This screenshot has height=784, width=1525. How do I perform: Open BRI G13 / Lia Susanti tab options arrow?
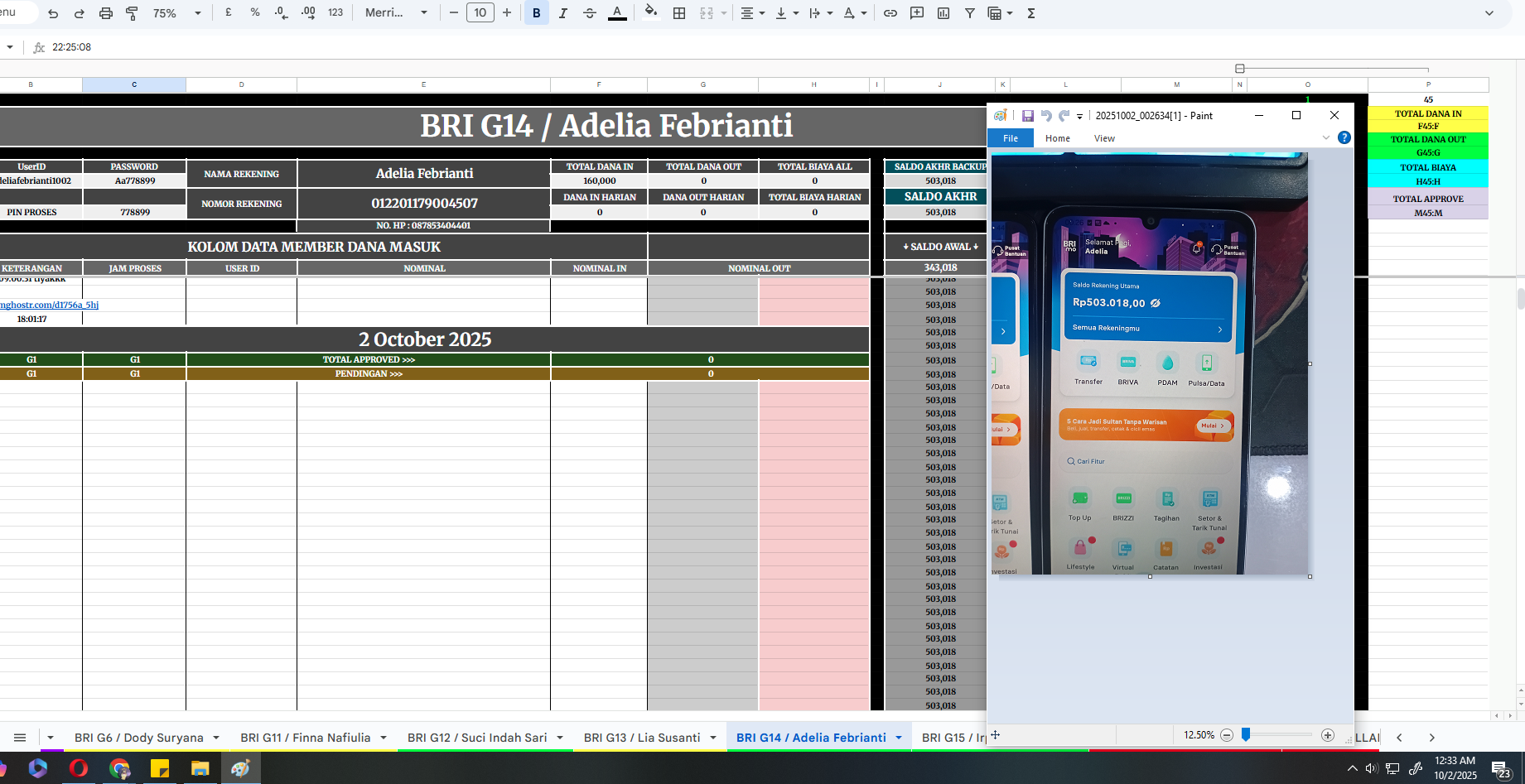(712, 738)
